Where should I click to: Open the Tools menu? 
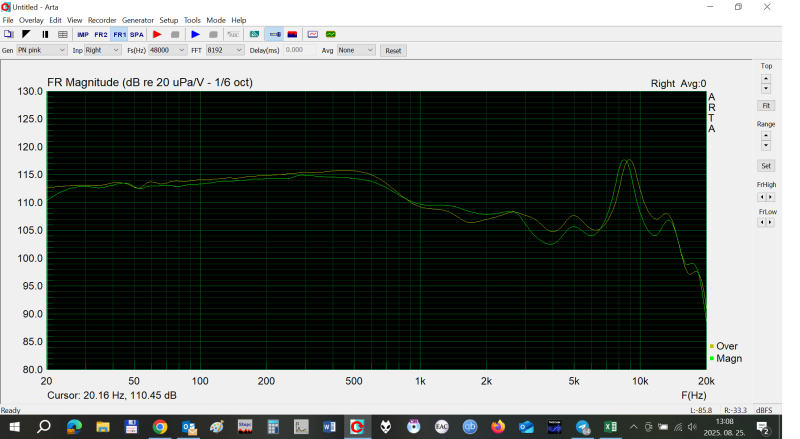pos(192,20)
